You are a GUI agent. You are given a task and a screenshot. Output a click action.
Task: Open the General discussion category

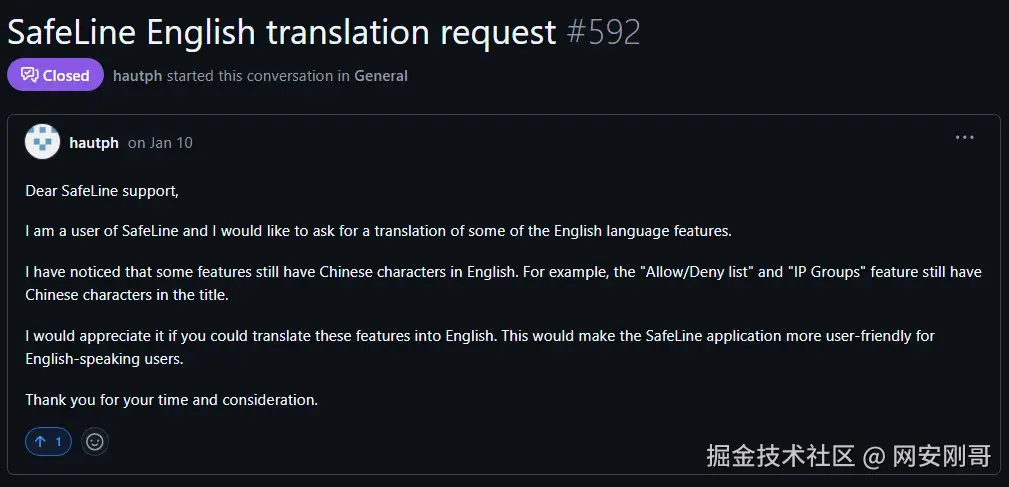[x=380, y=76]
